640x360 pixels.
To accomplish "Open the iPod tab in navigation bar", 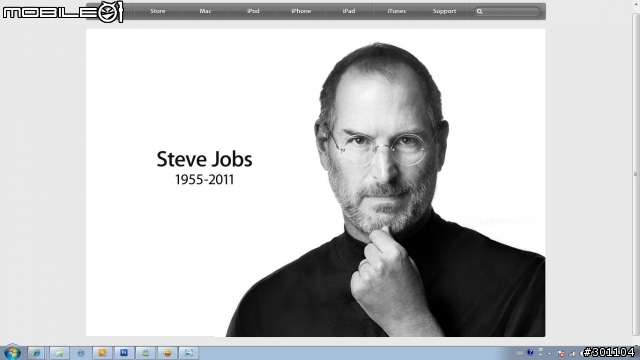I will [253, 11].
